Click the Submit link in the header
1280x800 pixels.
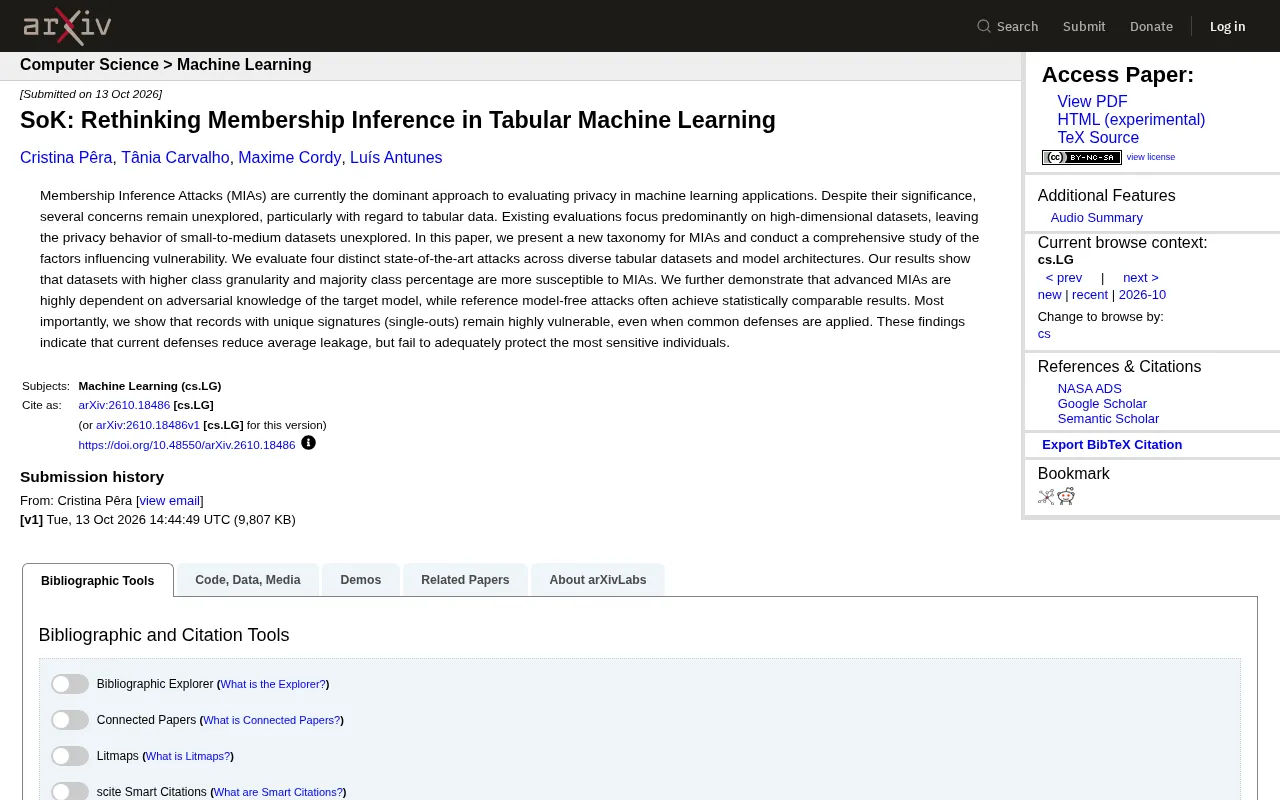(x=1084, y=26)
